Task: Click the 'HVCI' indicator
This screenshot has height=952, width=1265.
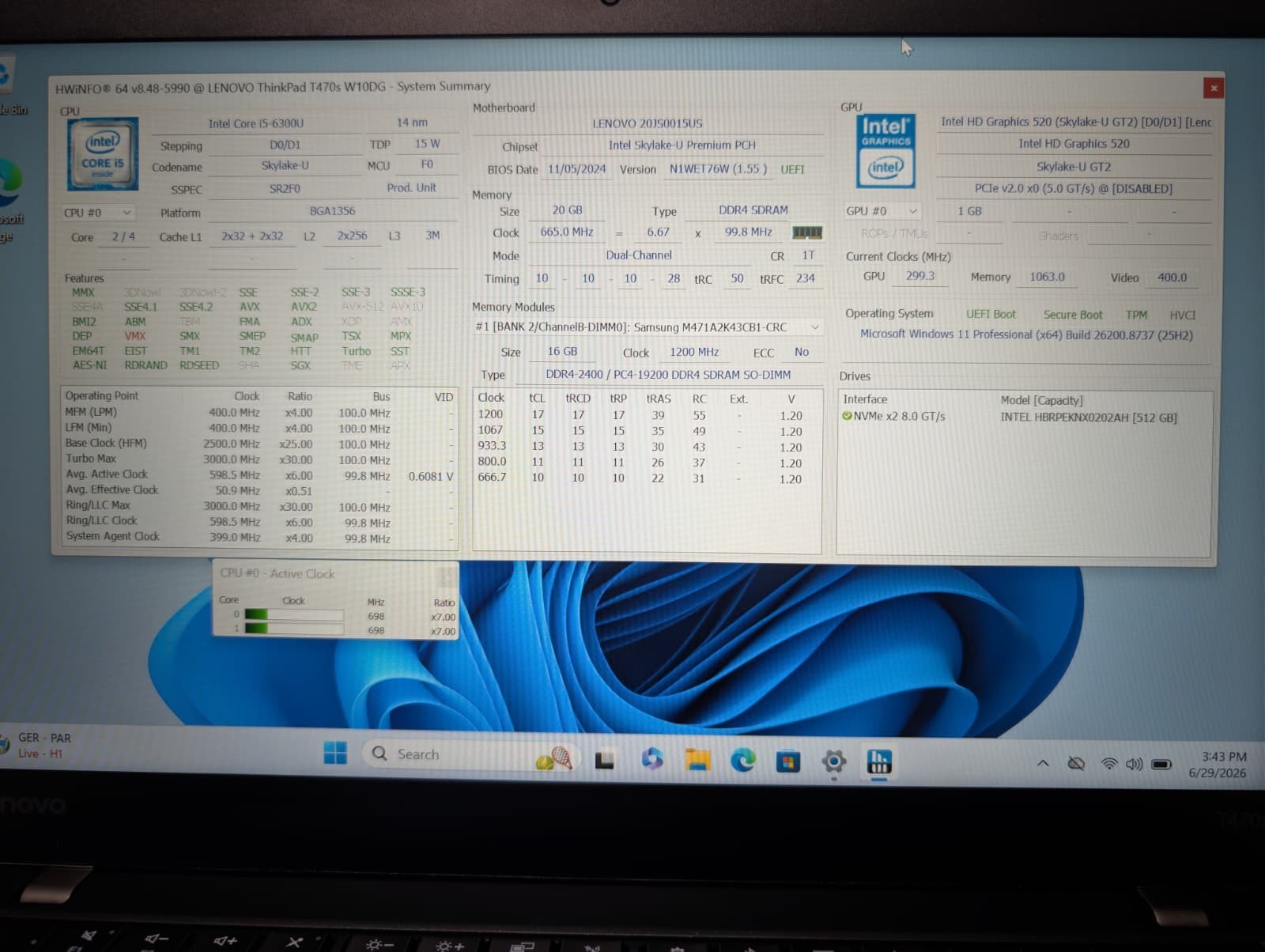Action: [1182, 315]
